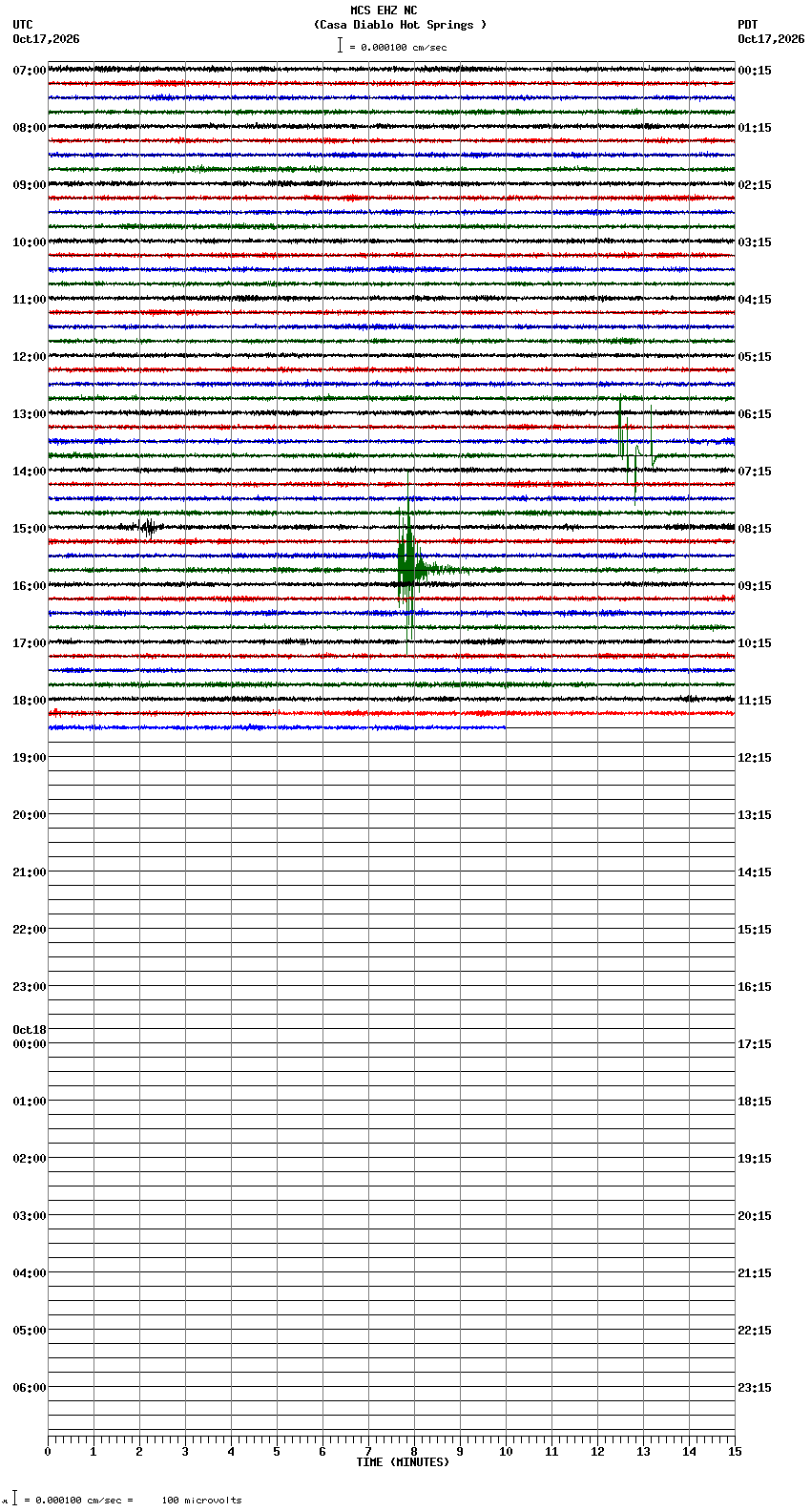Click the 'PDT' header label
Image resolution: width=811 pixels, height=1512 pixels.
click(748, 25)
